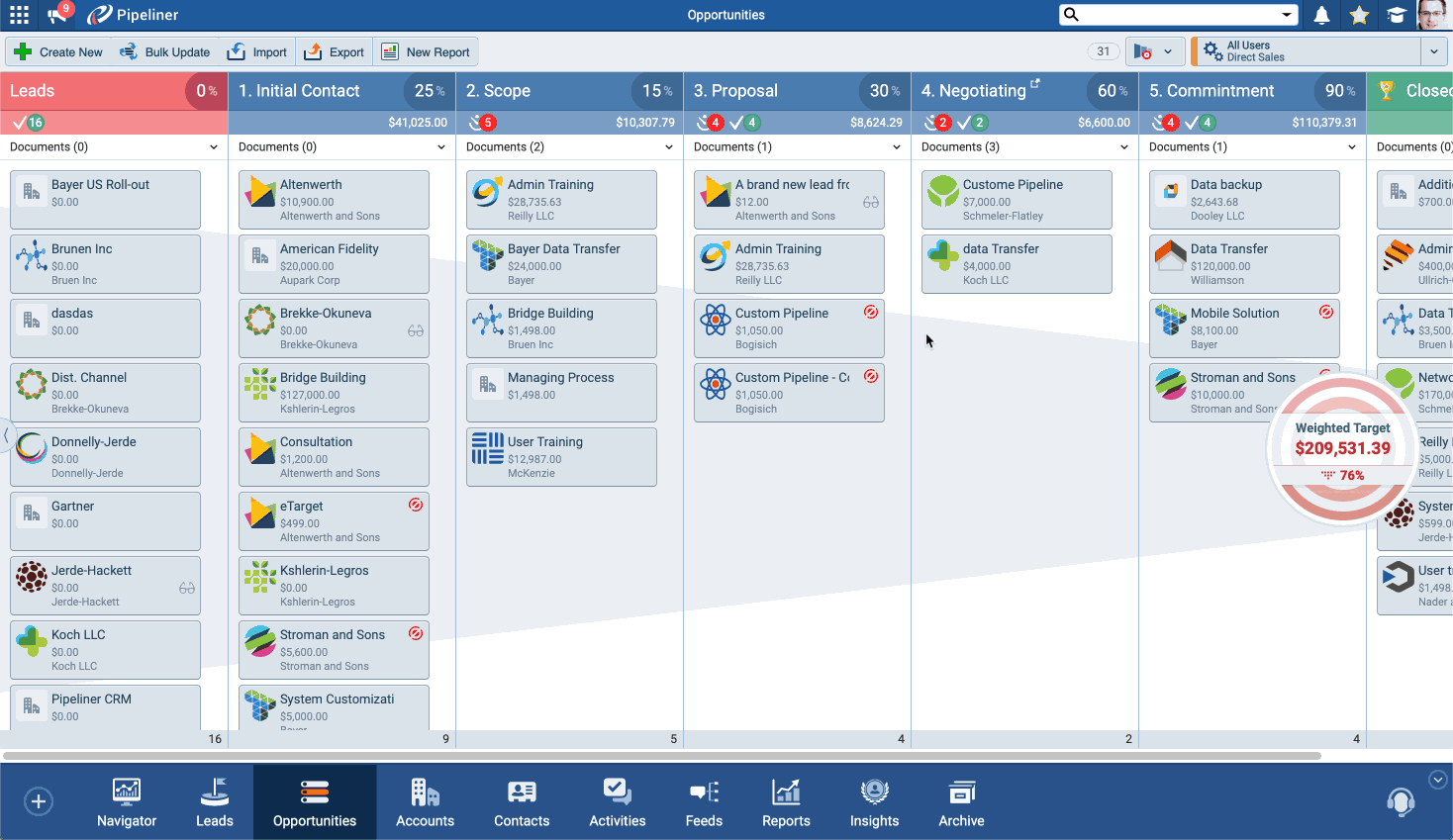Open the Altenwerth opportunity card
This screenshot has height=840, width=1453.
coord(334,199)
